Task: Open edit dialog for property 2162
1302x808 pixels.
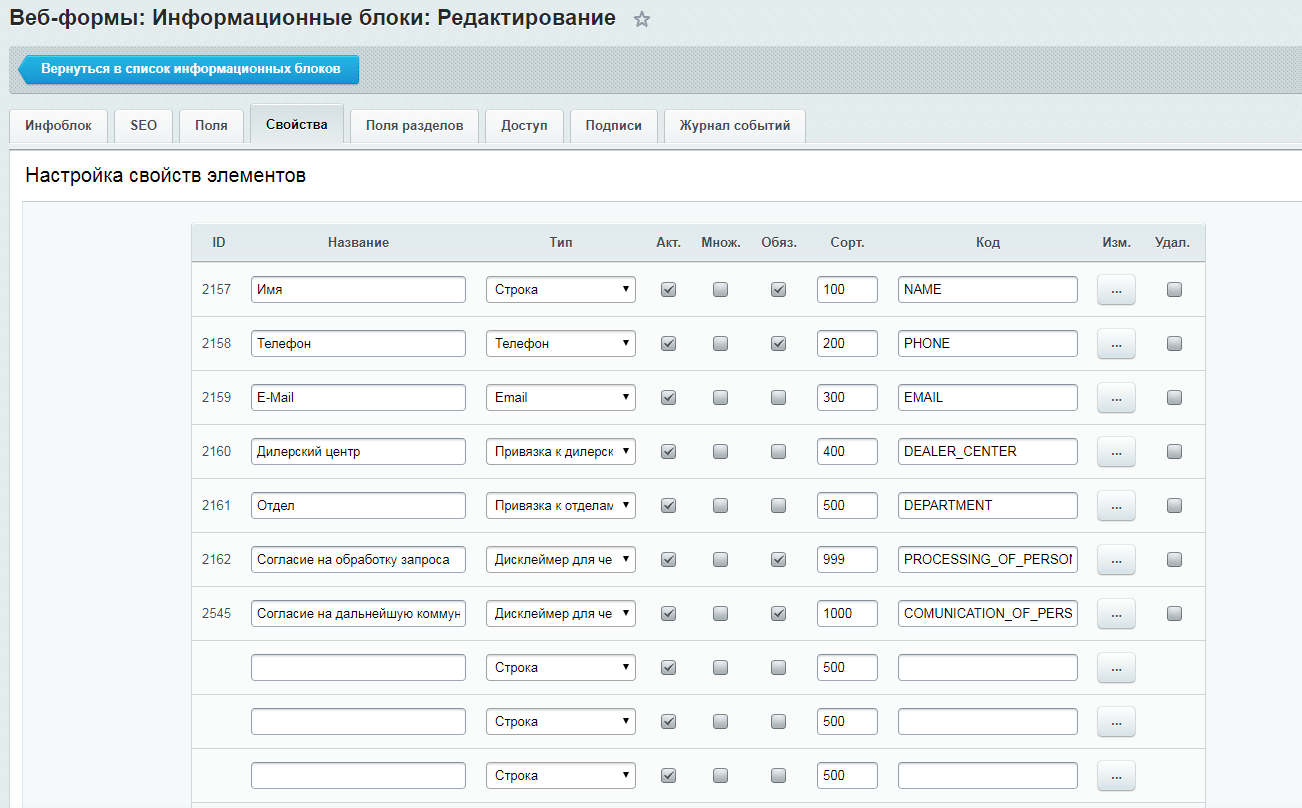Action: click(x=1116, y=559)
